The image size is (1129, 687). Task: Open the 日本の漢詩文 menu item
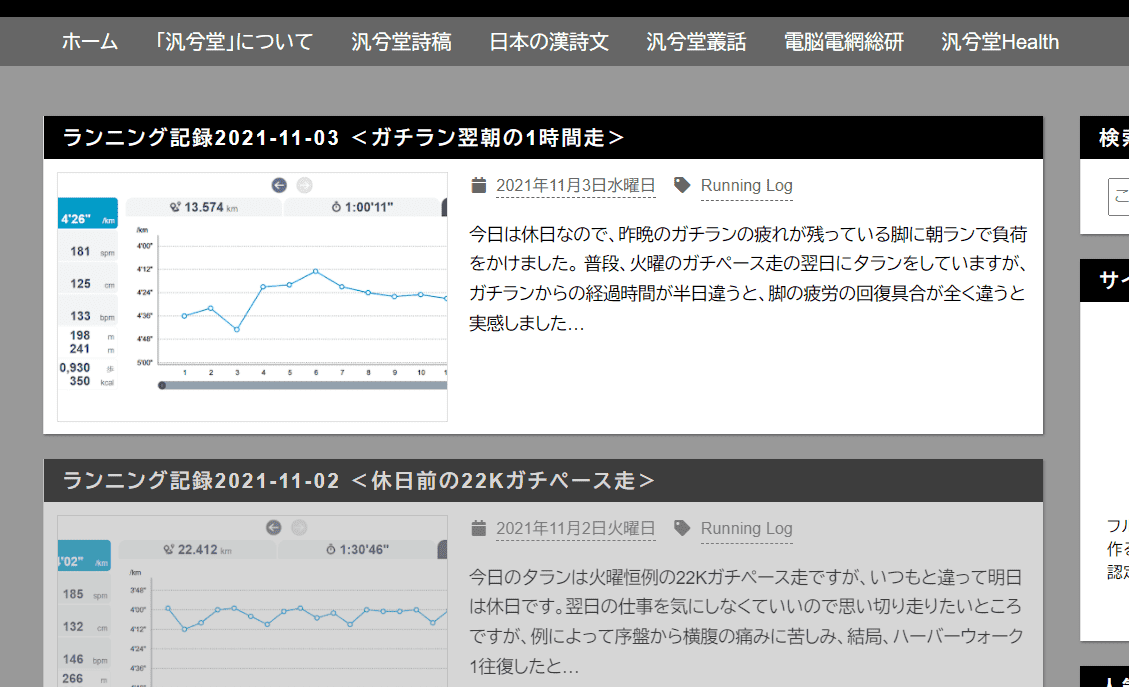[x=549, y=42]
